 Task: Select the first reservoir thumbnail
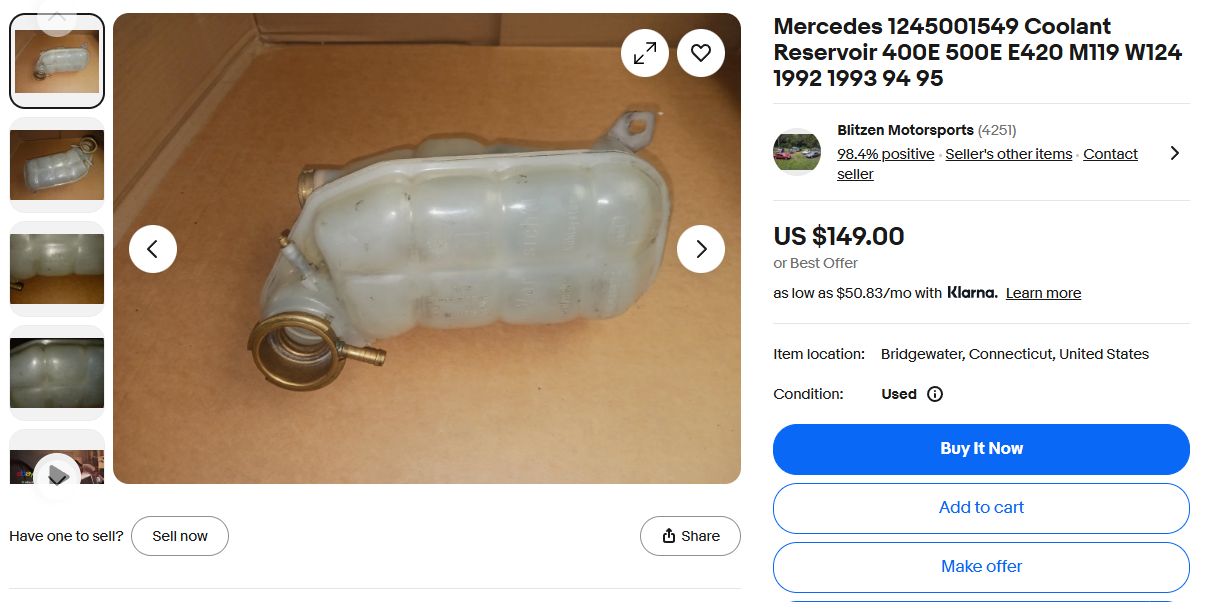57,61
